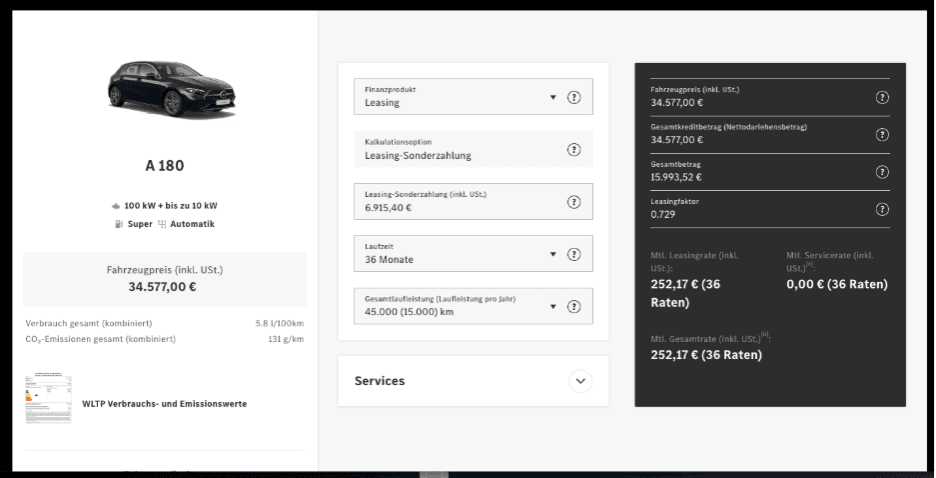Screen dimensions: 936x478
Task: Click the help icon beside Finanzprodukt
Action: coord(574,97)
